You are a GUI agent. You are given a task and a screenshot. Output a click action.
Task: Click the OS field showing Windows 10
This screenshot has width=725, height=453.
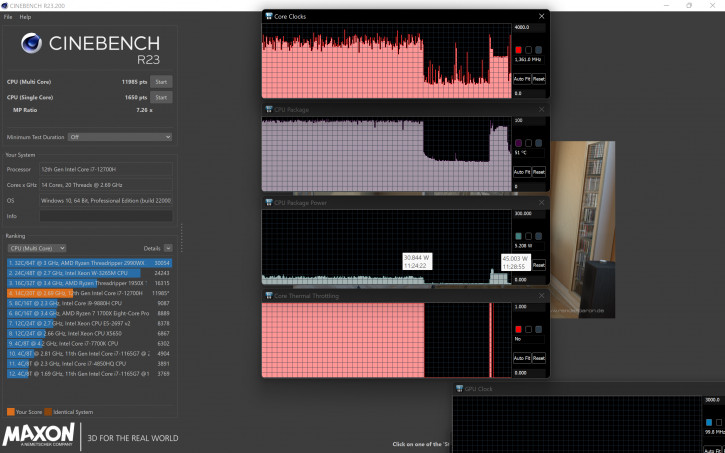106,201
